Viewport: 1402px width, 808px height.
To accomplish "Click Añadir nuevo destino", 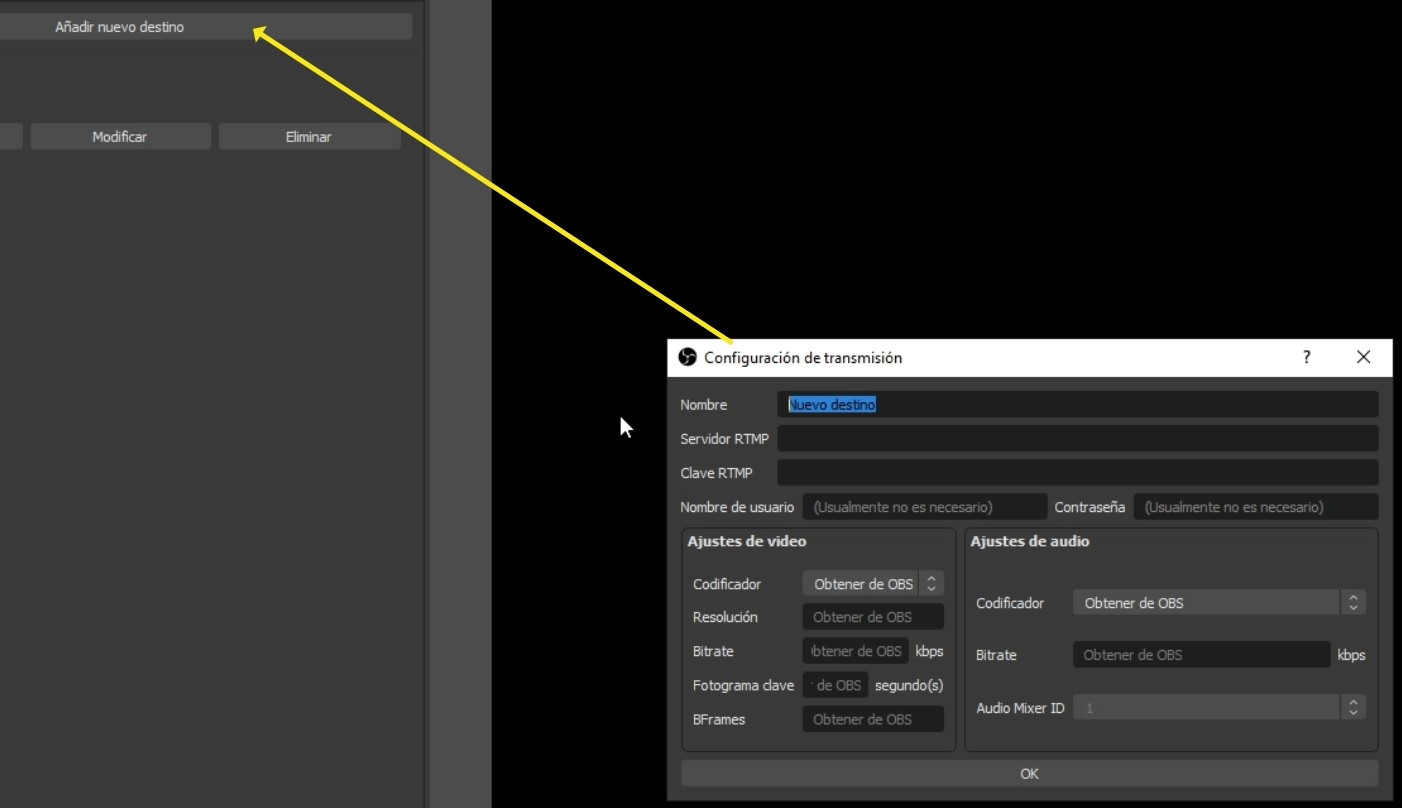I will [207, 26].
